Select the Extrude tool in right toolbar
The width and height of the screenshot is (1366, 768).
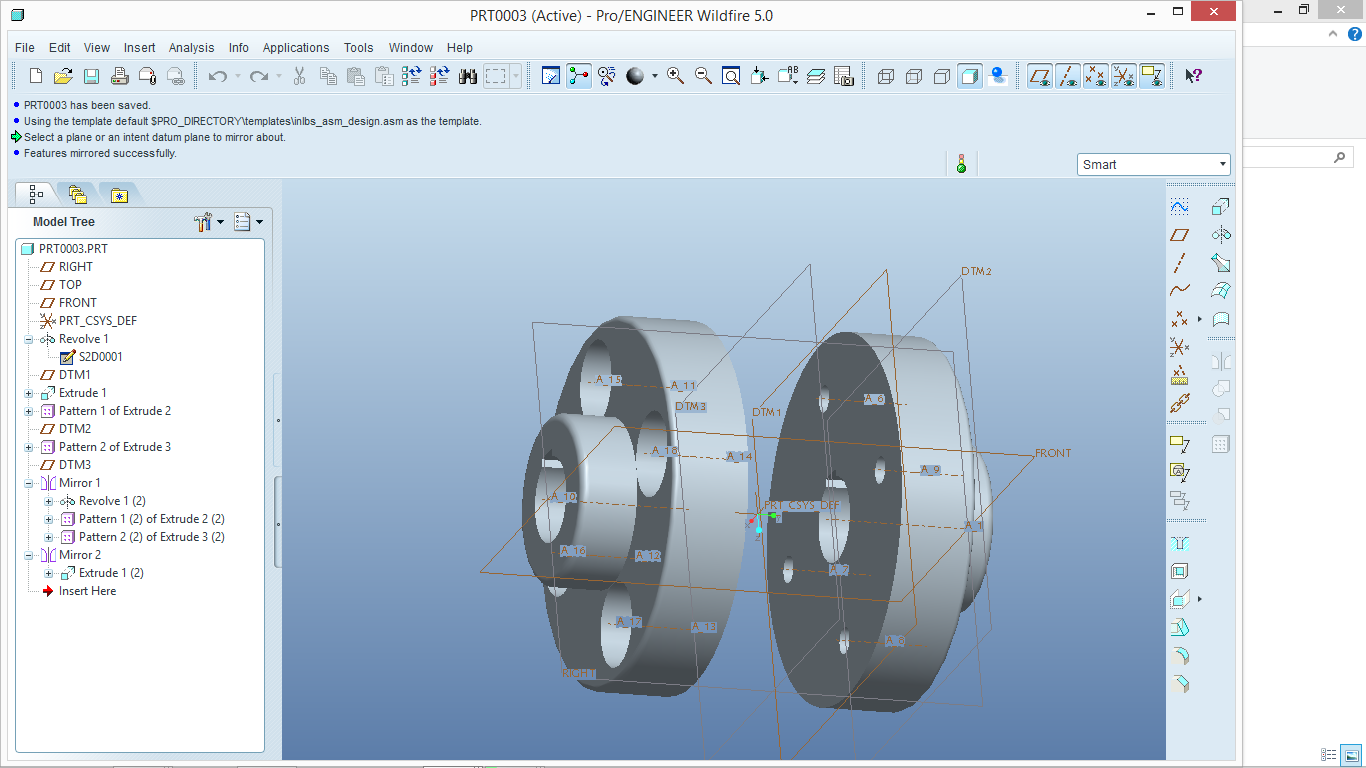tap(1220, 207)
